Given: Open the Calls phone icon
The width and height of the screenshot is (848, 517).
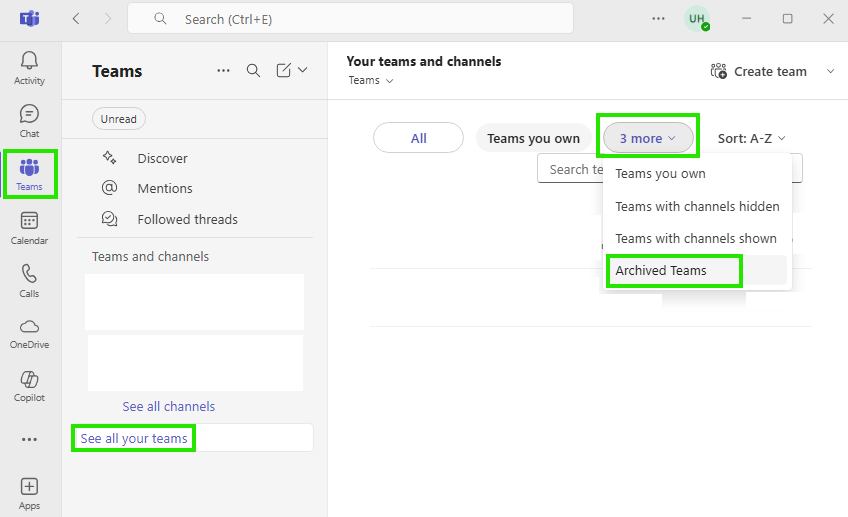Looking at the screenshot, I should pos(29,274).
